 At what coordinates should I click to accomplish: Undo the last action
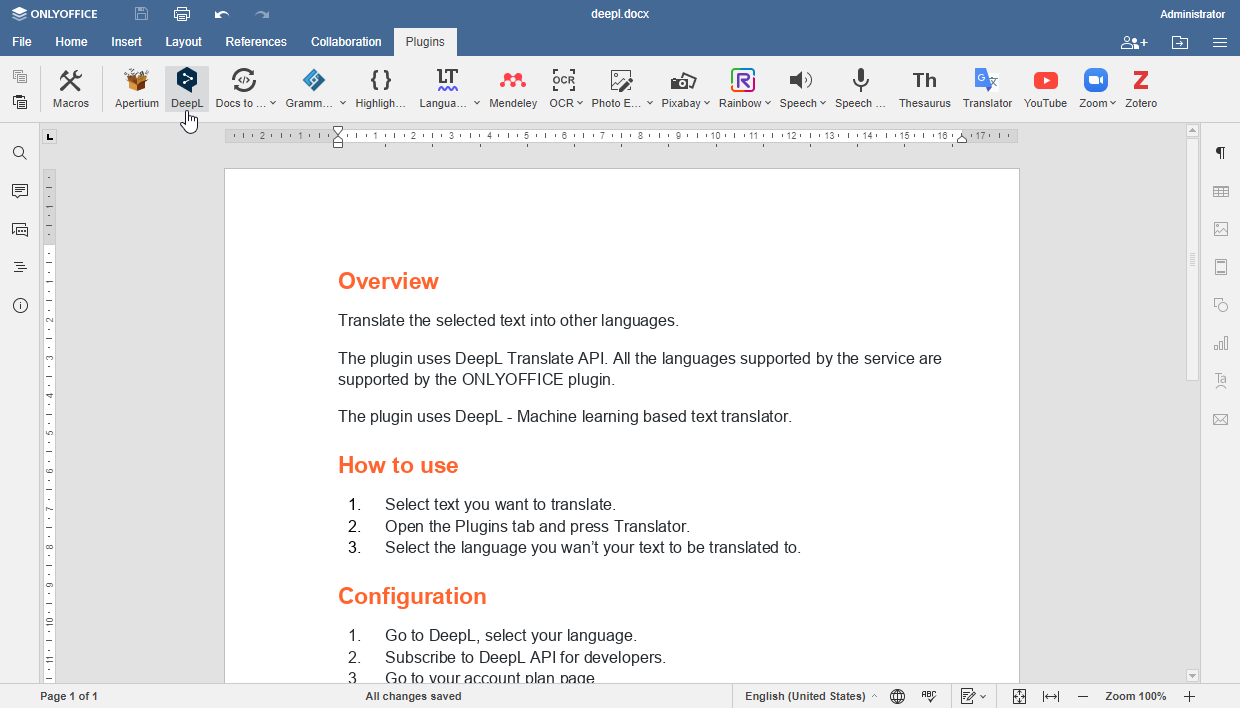[x=222, y=14]
